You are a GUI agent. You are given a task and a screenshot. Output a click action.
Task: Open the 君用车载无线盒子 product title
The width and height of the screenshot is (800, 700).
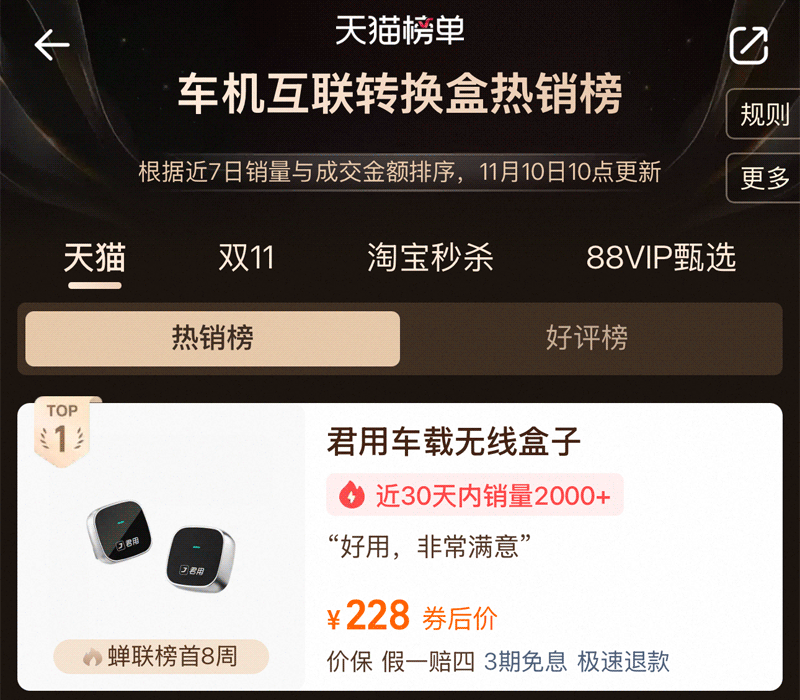pyautogui.click(x=454, y=441)
